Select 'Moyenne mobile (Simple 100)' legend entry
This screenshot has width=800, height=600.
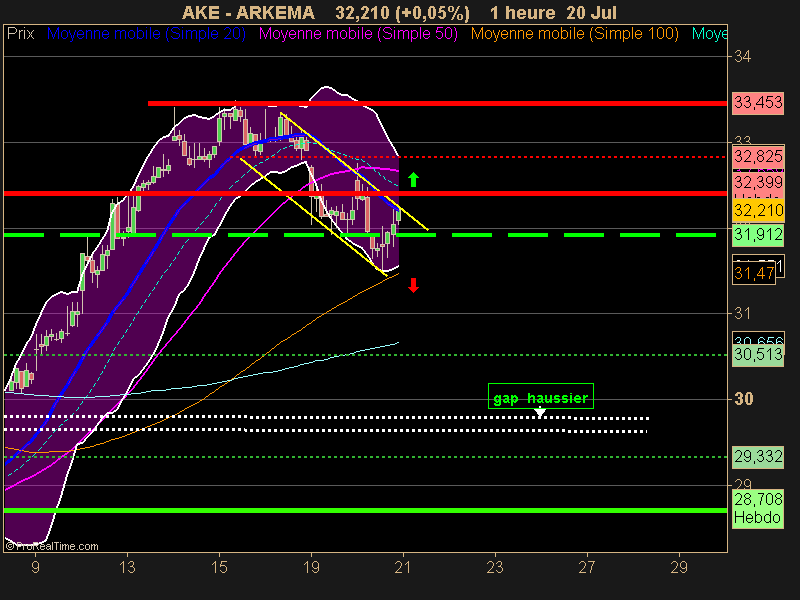[x=574, y=34]
